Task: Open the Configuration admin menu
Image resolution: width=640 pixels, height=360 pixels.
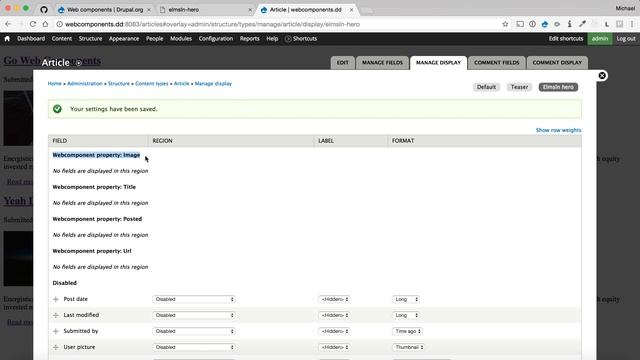Action: [x=216, y=39]
